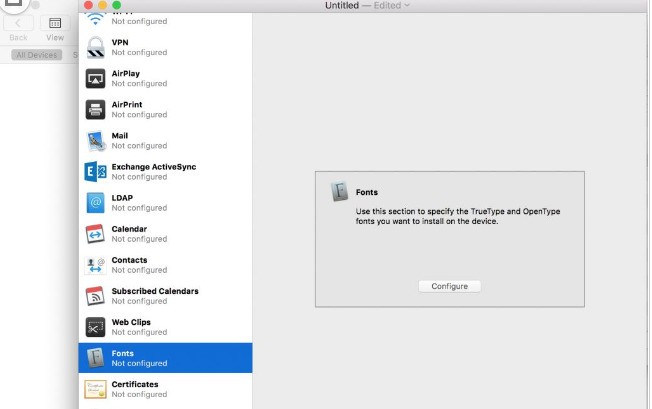The width and height of the screenshot is (652, 409).
Task: Open the LDAP payload icon
Action: (96, 203)
